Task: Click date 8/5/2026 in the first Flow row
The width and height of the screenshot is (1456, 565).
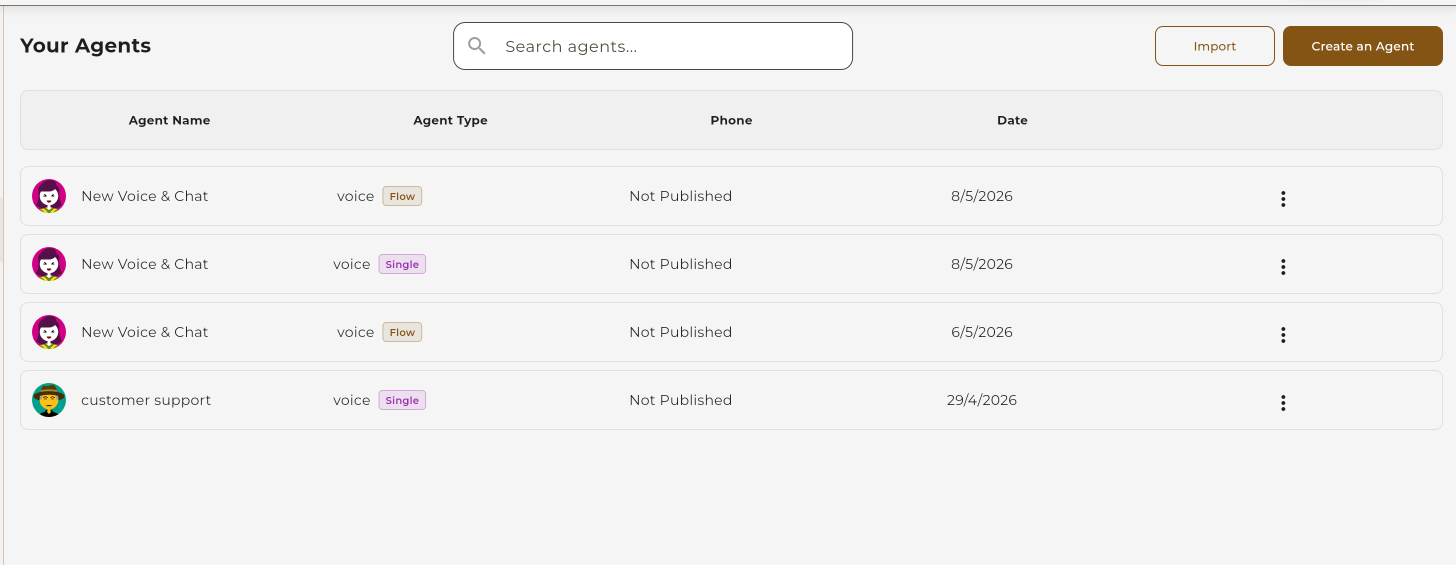Action: pos(982,196)
